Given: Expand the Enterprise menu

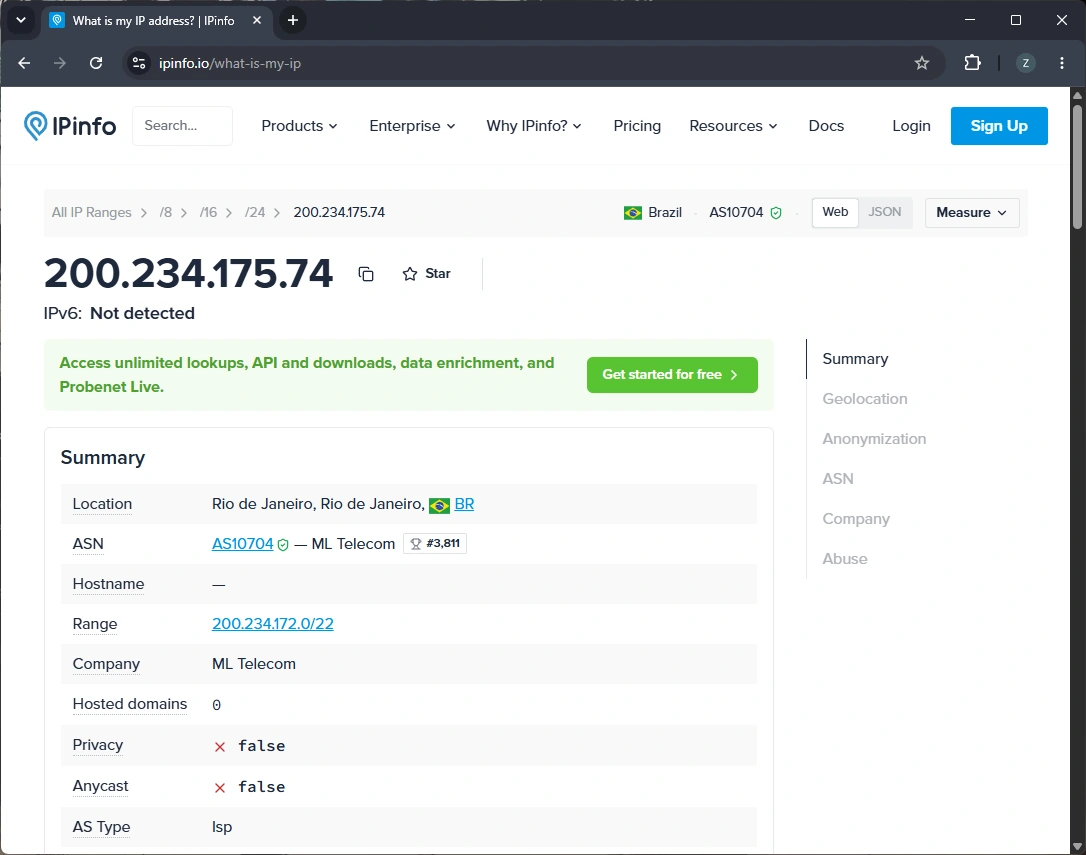Looking at the screenshot, I should [412, 125].
